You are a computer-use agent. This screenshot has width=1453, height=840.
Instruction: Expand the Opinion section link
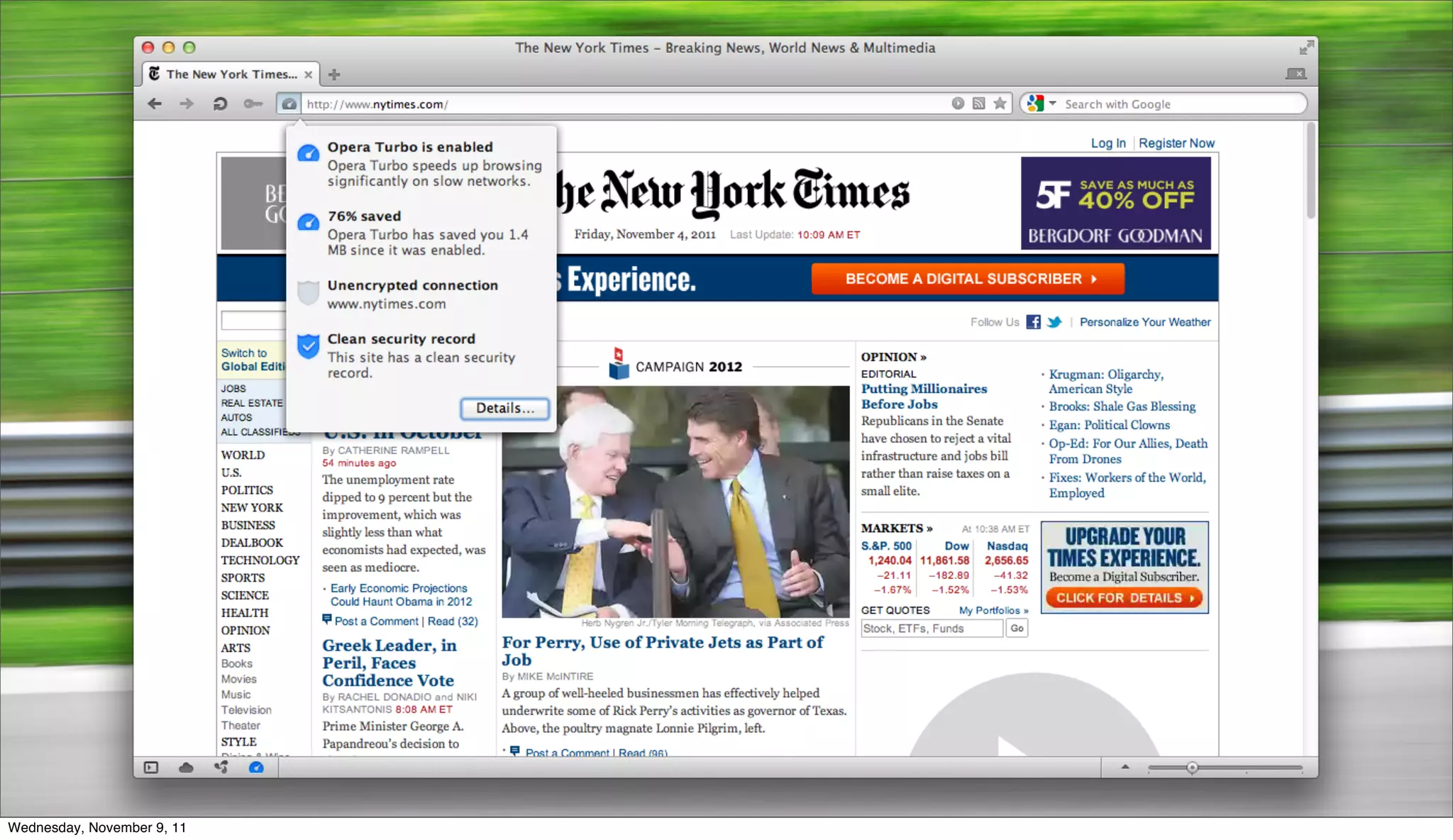click(893, 357)
